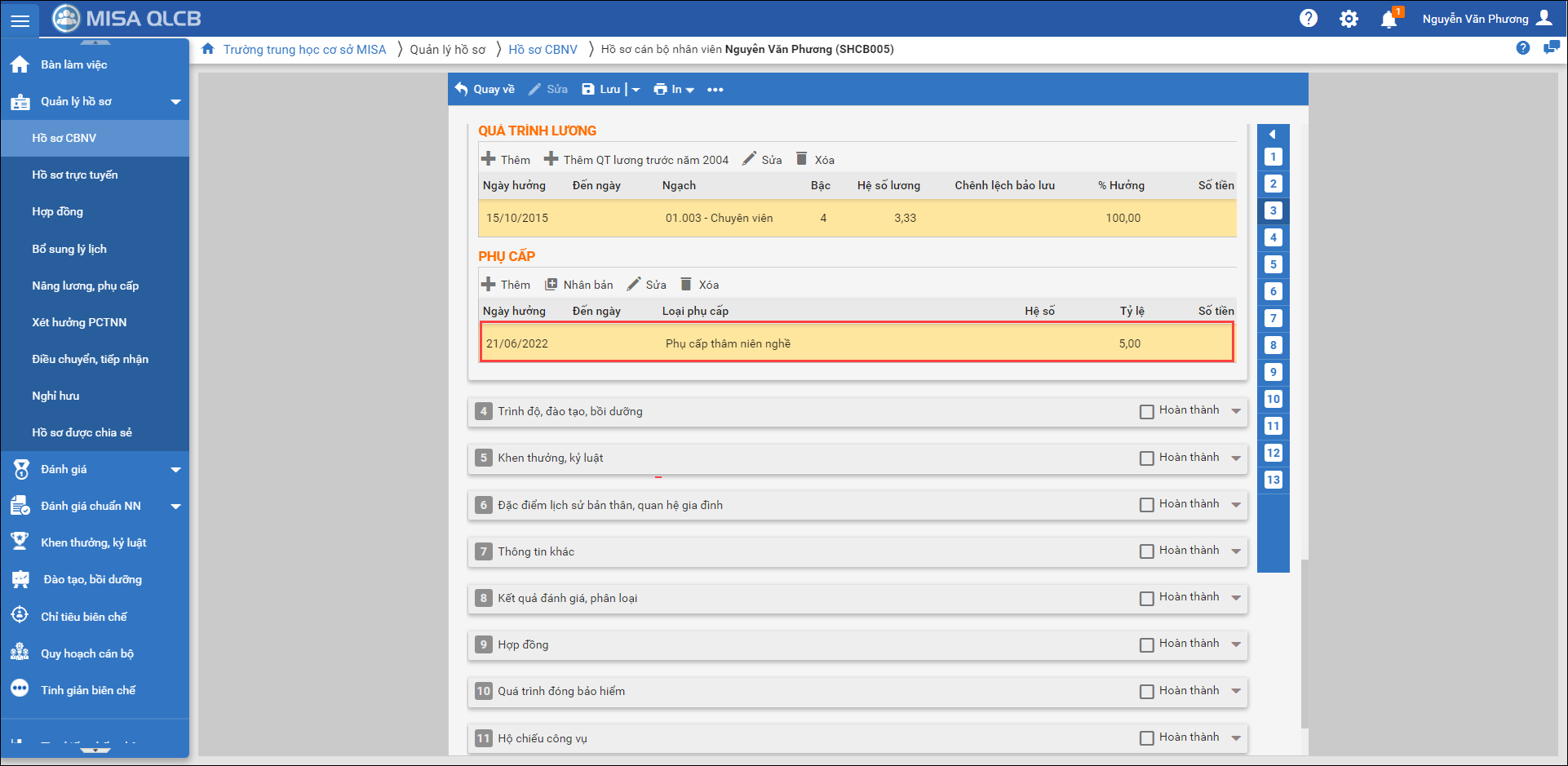Check Hoàn thành for Khen thưởng, kỷ luật
Image resolution: width=1568 pixels, height=766 pixels.
[x=1146, y=458]
